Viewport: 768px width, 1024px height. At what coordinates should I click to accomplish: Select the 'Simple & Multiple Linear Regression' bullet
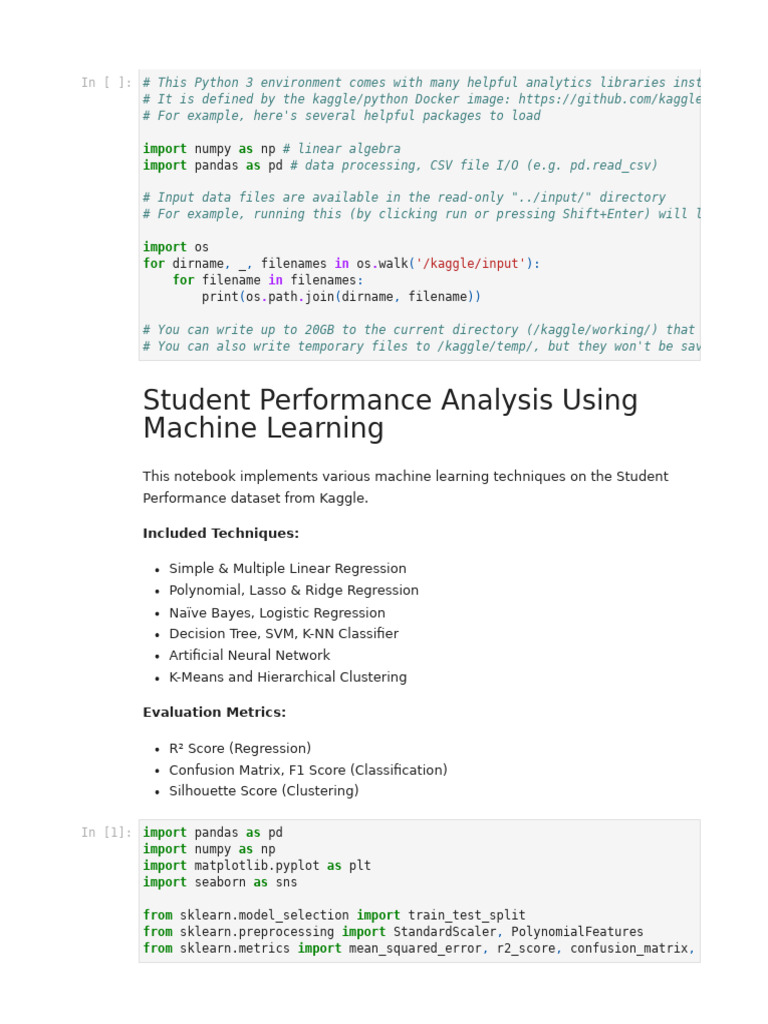click(x=287, y=569)
